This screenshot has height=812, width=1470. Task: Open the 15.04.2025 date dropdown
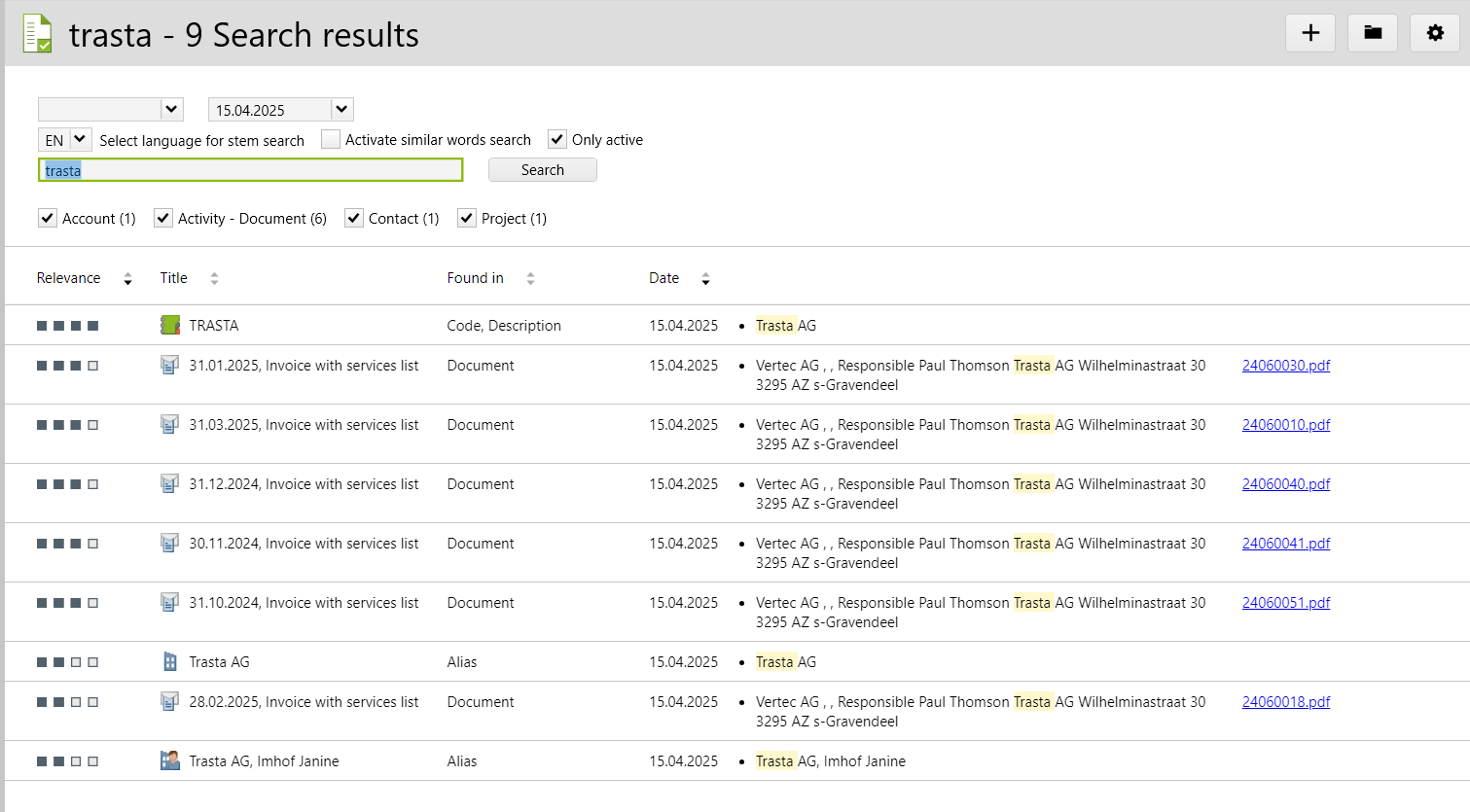pyautogui.click(x=341, y=109)
